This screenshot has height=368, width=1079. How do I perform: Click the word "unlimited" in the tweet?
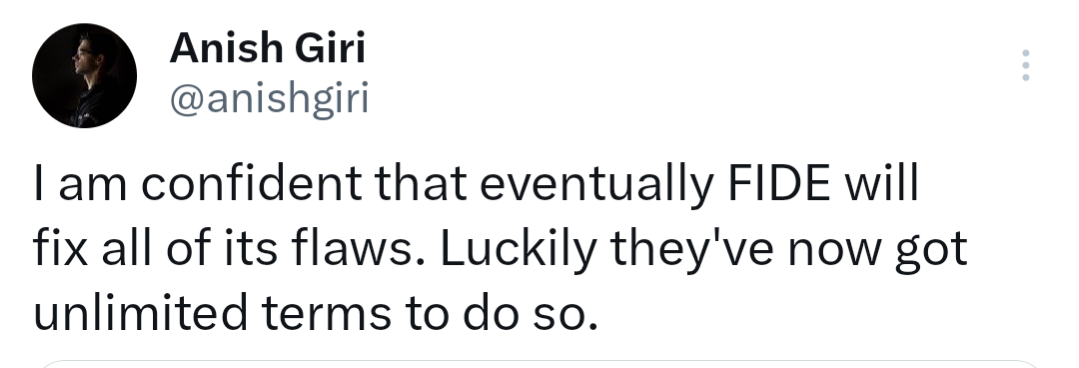[140, 311]
